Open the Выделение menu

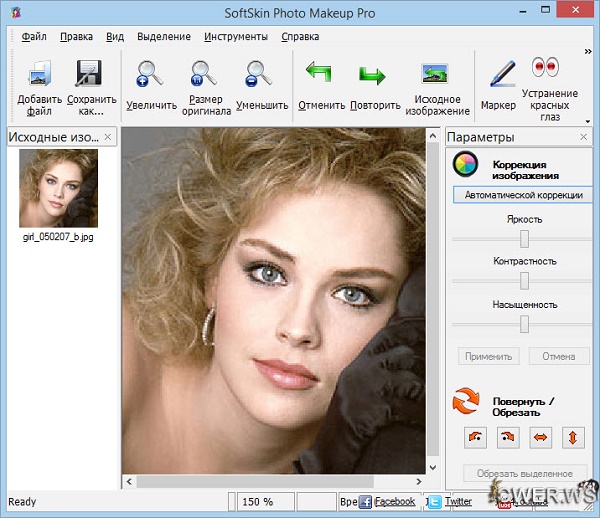coord(164,36)
